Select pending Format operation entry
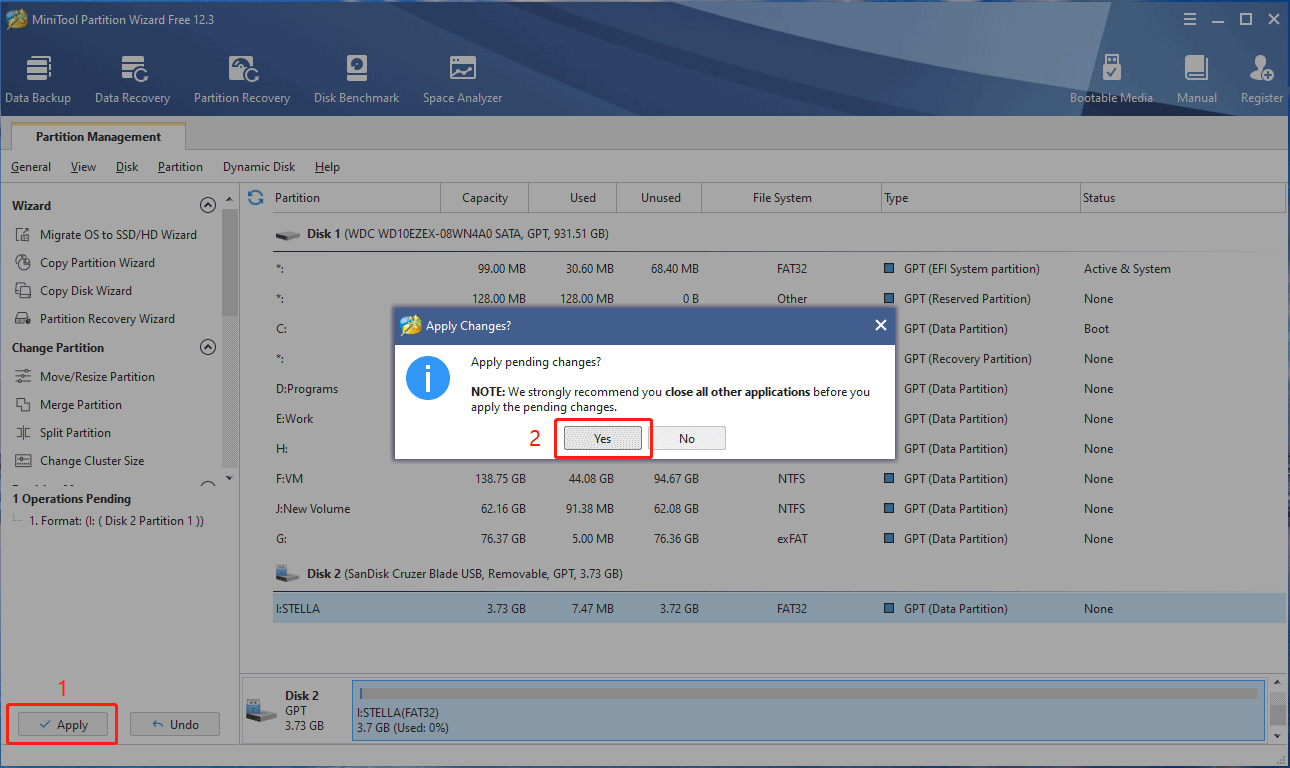1290x768 pixels. click(116, 521)
